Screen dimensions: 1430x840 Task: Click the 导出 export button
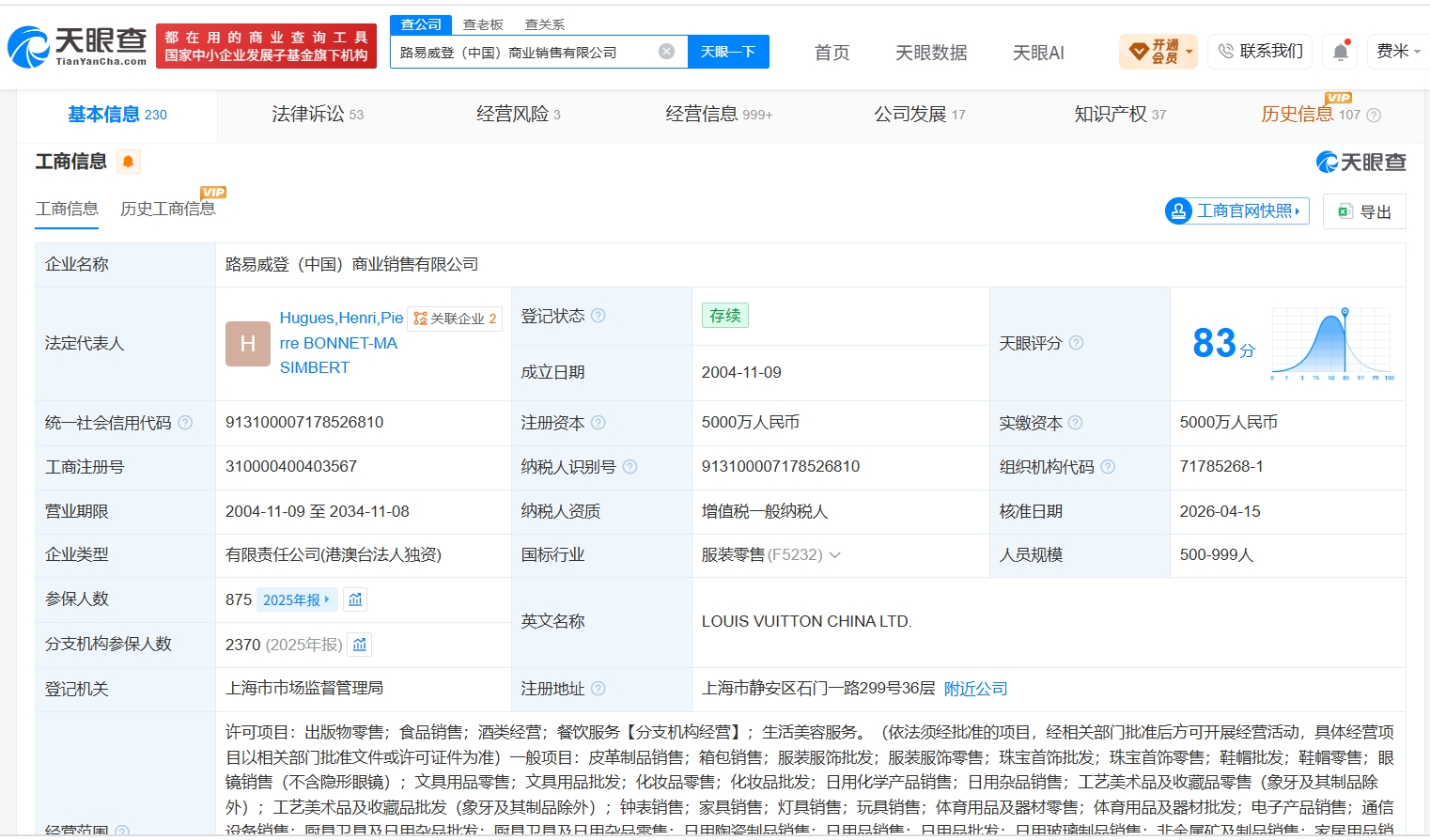1364,211
